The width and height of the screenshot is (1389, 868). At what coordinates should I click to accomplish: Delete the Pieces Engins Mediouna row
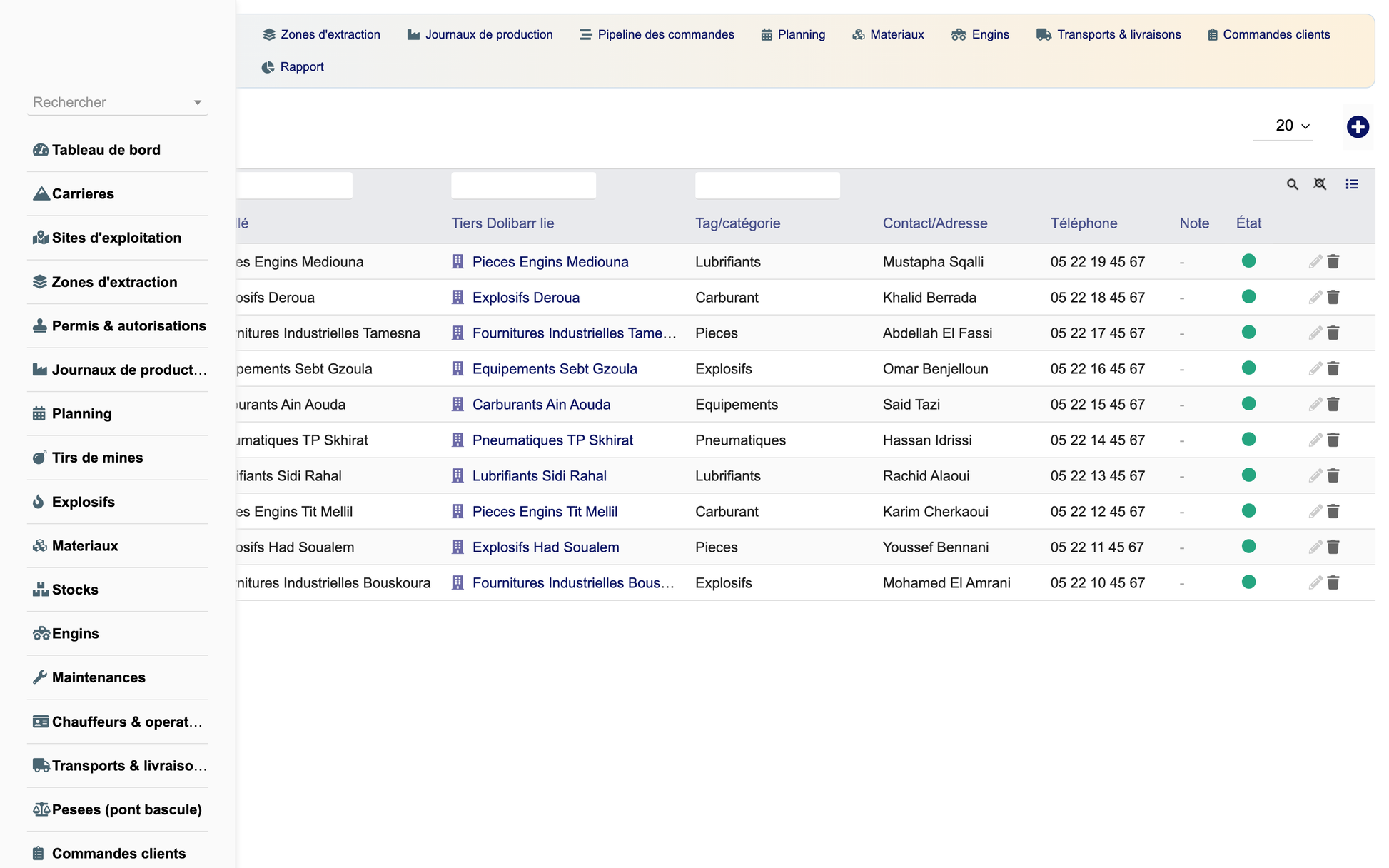pyautogui.click(x=1333, y=262)
